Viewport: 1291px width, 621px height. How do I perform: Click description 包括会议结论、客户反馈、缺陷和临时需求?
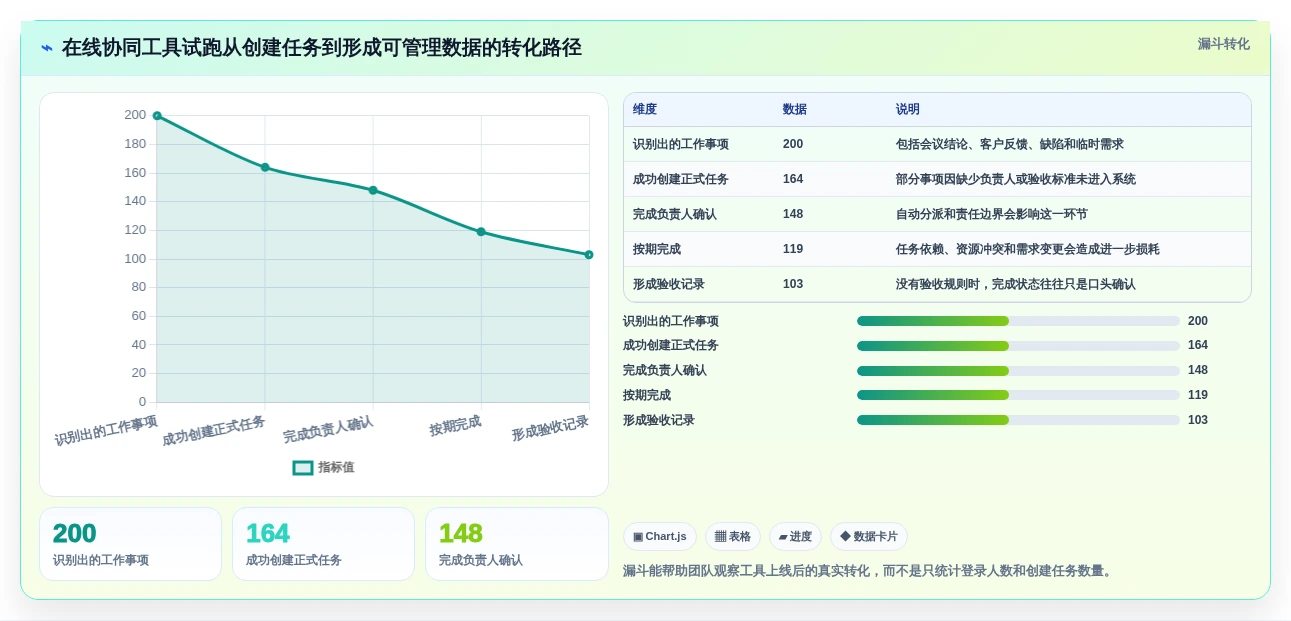[x=1010, y=144]
